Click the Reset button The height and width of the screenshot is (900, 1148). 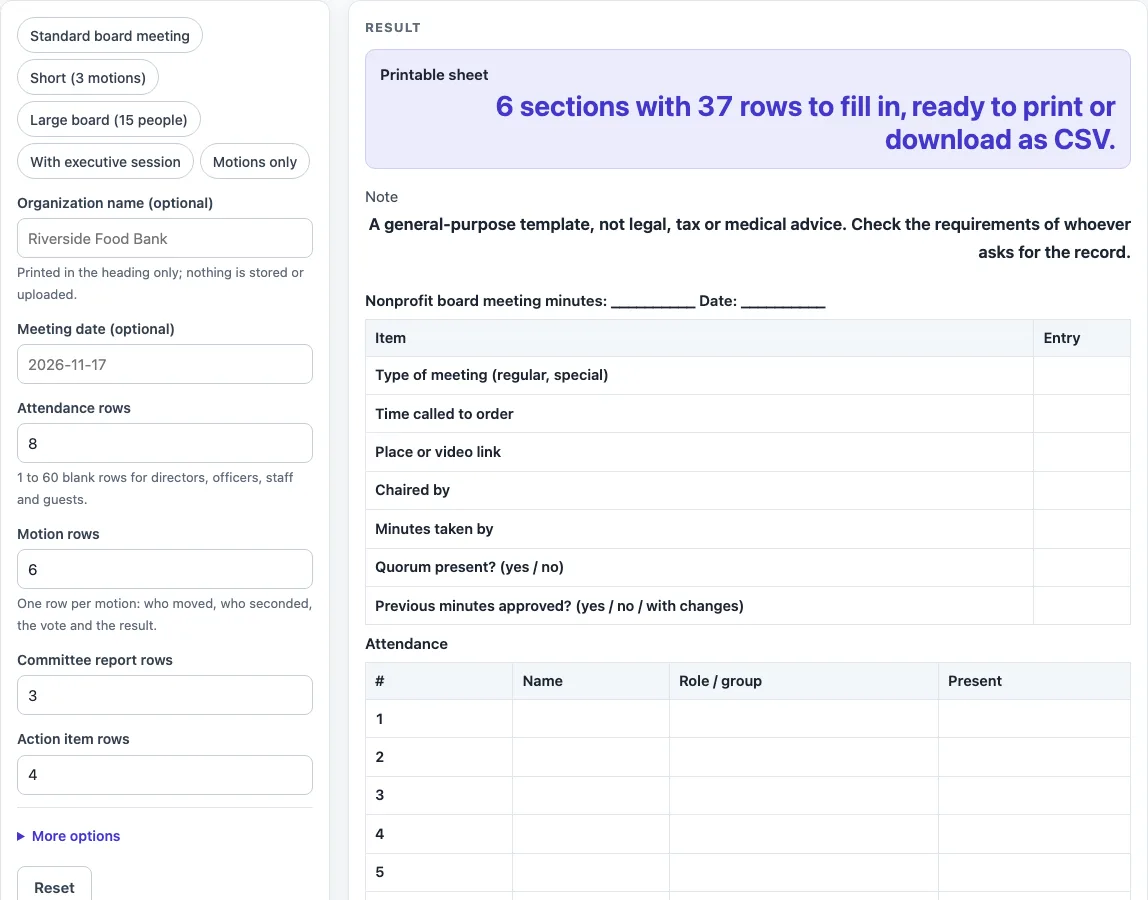pos(54,885)
